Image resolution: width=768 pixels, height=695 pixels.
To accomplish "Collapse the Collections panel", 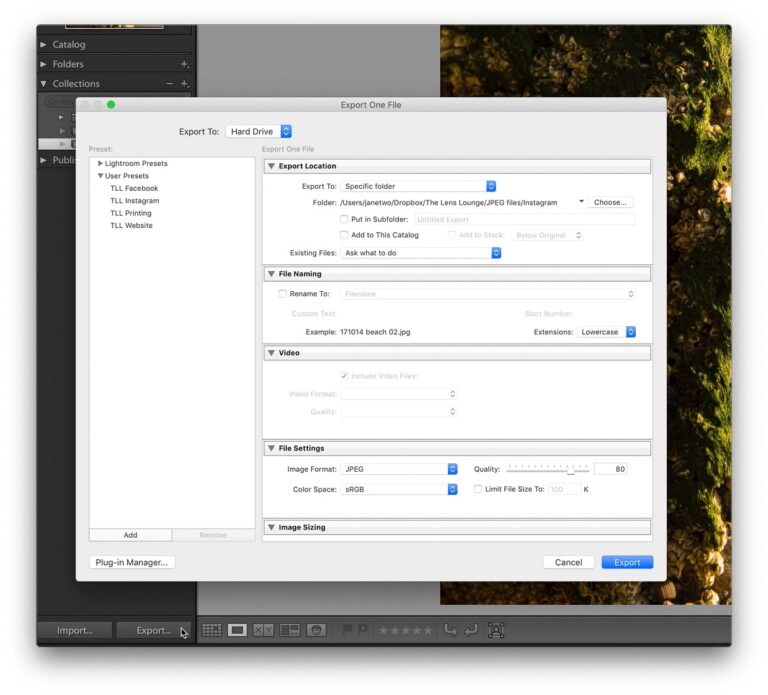I will click(43, 84).
